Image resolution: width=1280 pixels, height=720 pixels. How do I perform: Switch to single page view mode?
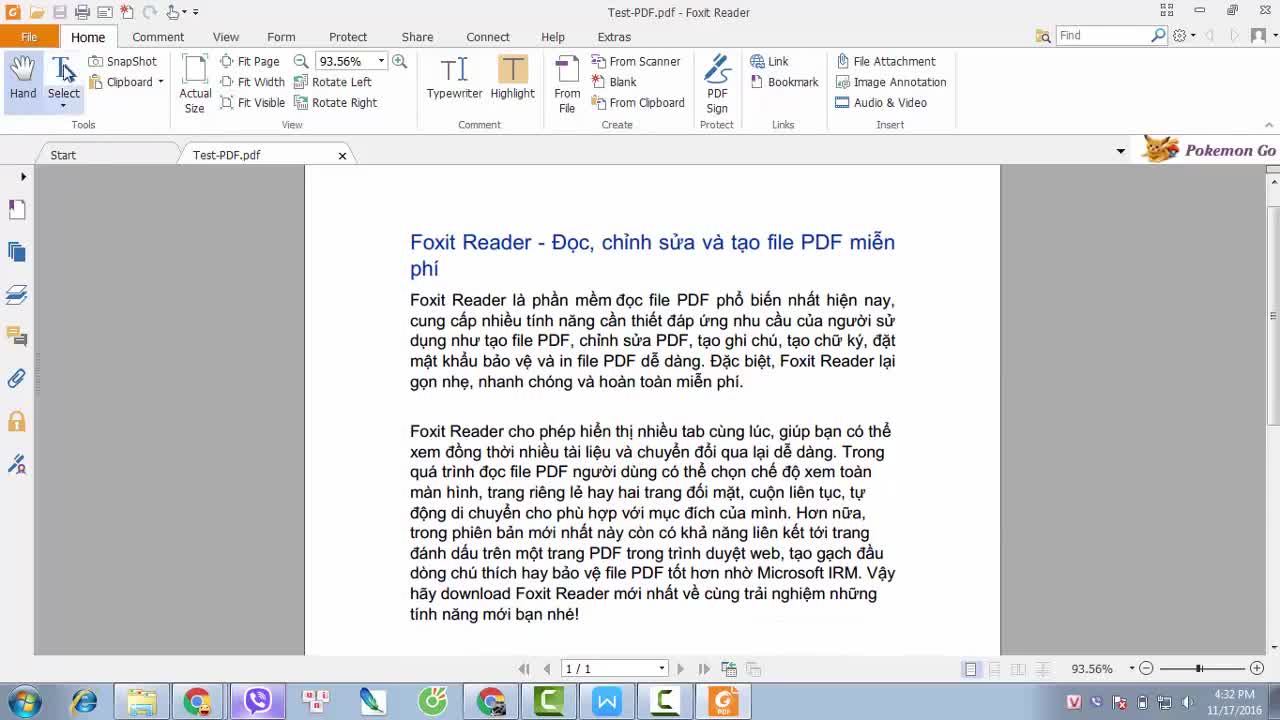coord(970,669)
